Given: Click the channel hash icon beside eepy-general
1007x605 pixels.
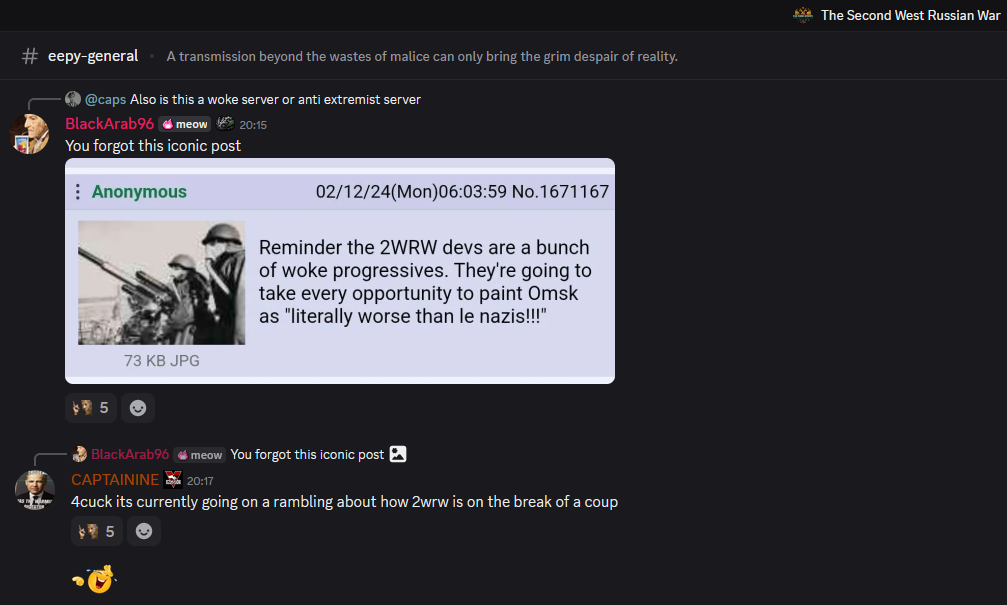Looking at the screenshot, I should pos(30,57).
